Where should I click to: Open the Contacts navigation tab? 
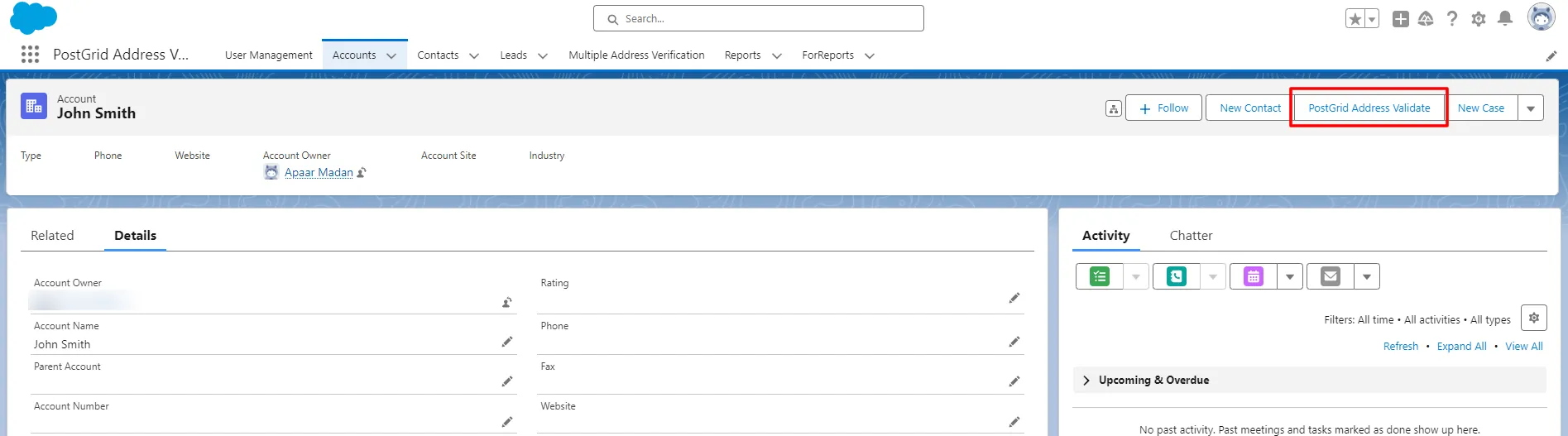[438, 55]
